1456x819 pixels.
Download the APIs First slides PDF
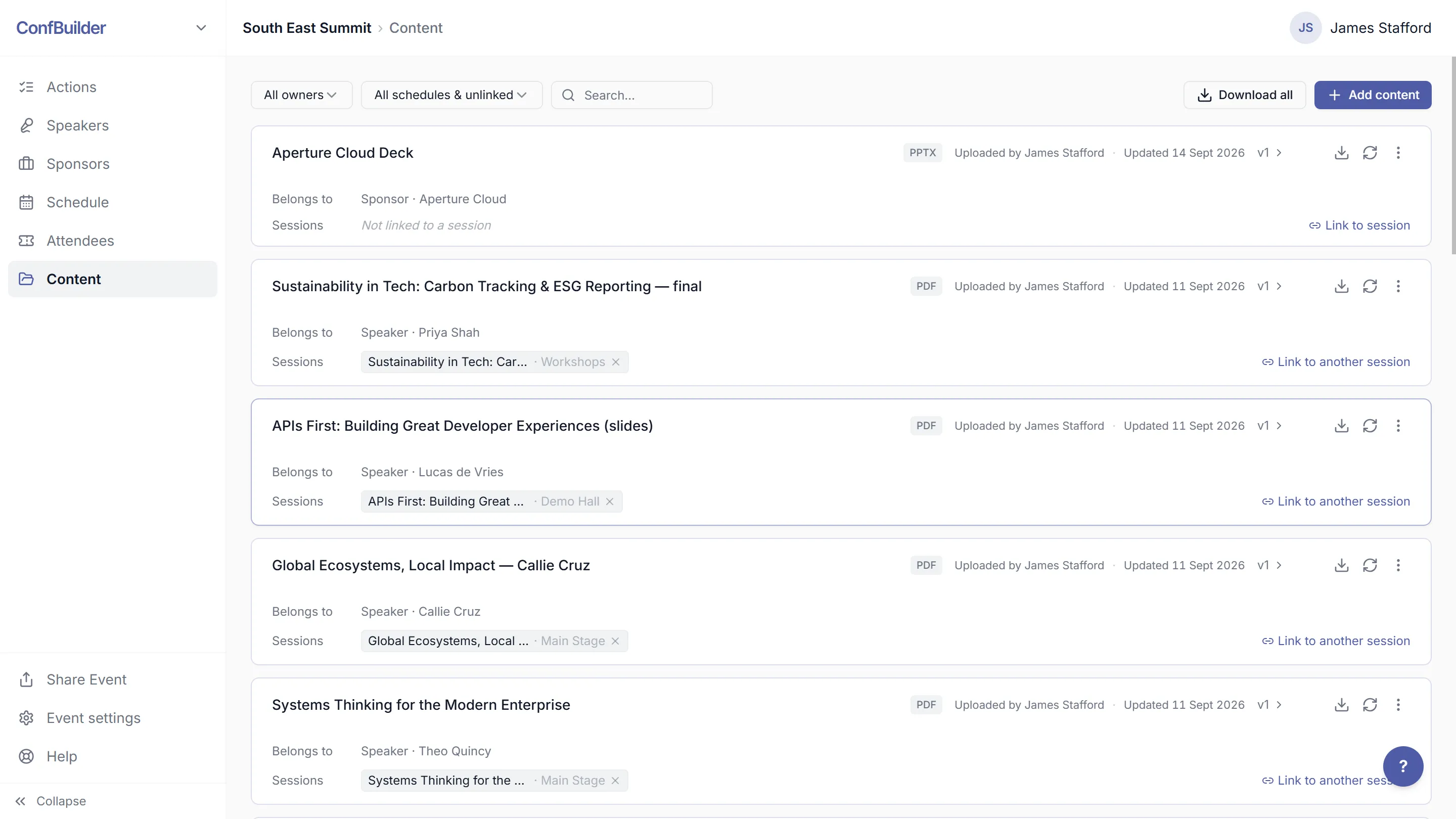[x=1341, y=426]
